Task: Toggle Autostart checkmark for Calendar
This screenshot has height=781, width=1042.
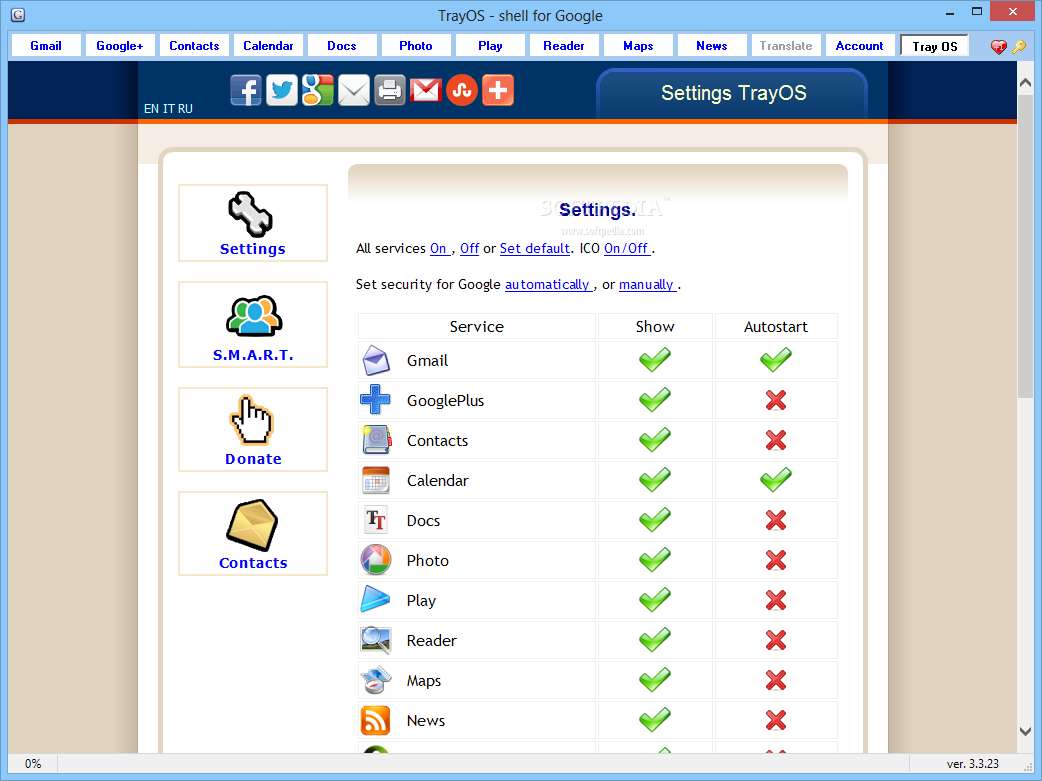Action: (776, 479)
